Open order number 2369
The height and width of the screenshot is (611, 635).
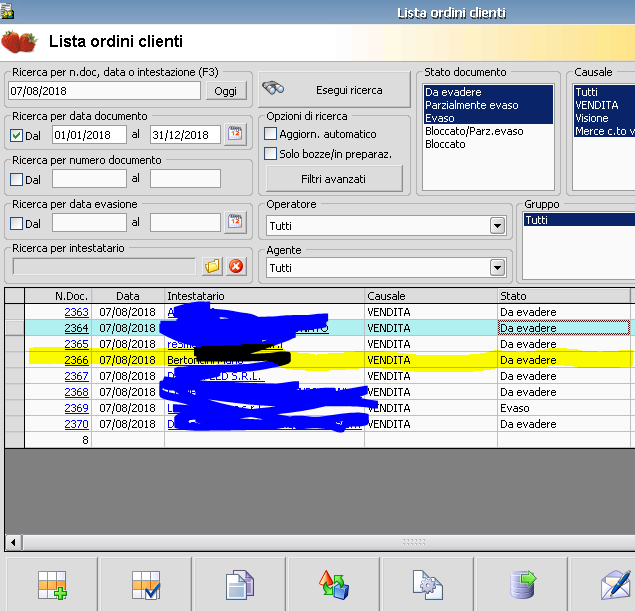(76, 408)
